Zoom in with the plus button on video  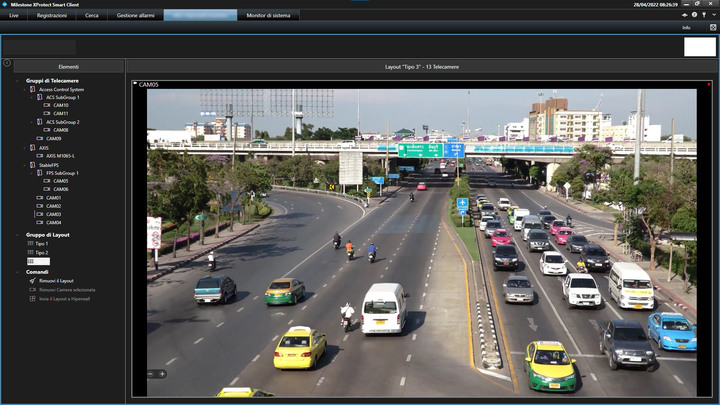pyautogui.click(x=162, y=374)
